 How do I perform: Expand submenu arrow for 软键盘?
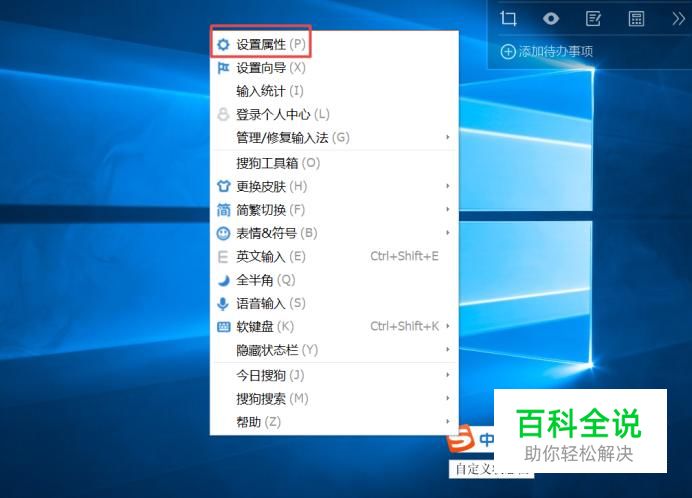pyautogui.click(x=448, y=326)
